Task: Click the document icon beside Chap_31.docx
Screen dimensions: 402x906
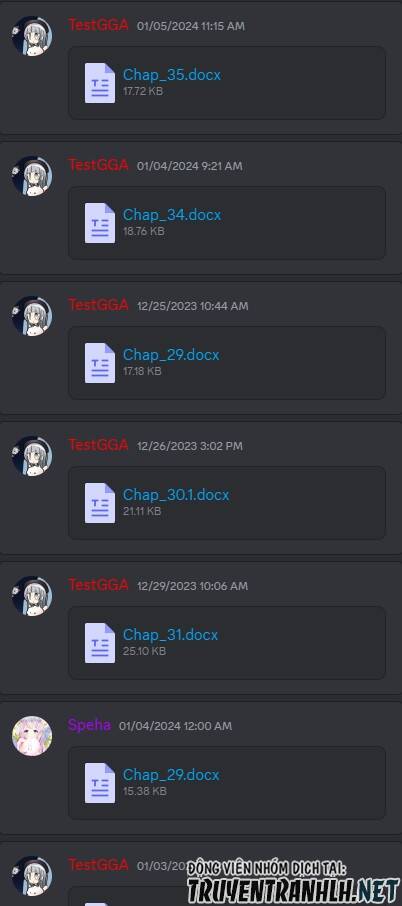Action: click(x=100, y=643)
